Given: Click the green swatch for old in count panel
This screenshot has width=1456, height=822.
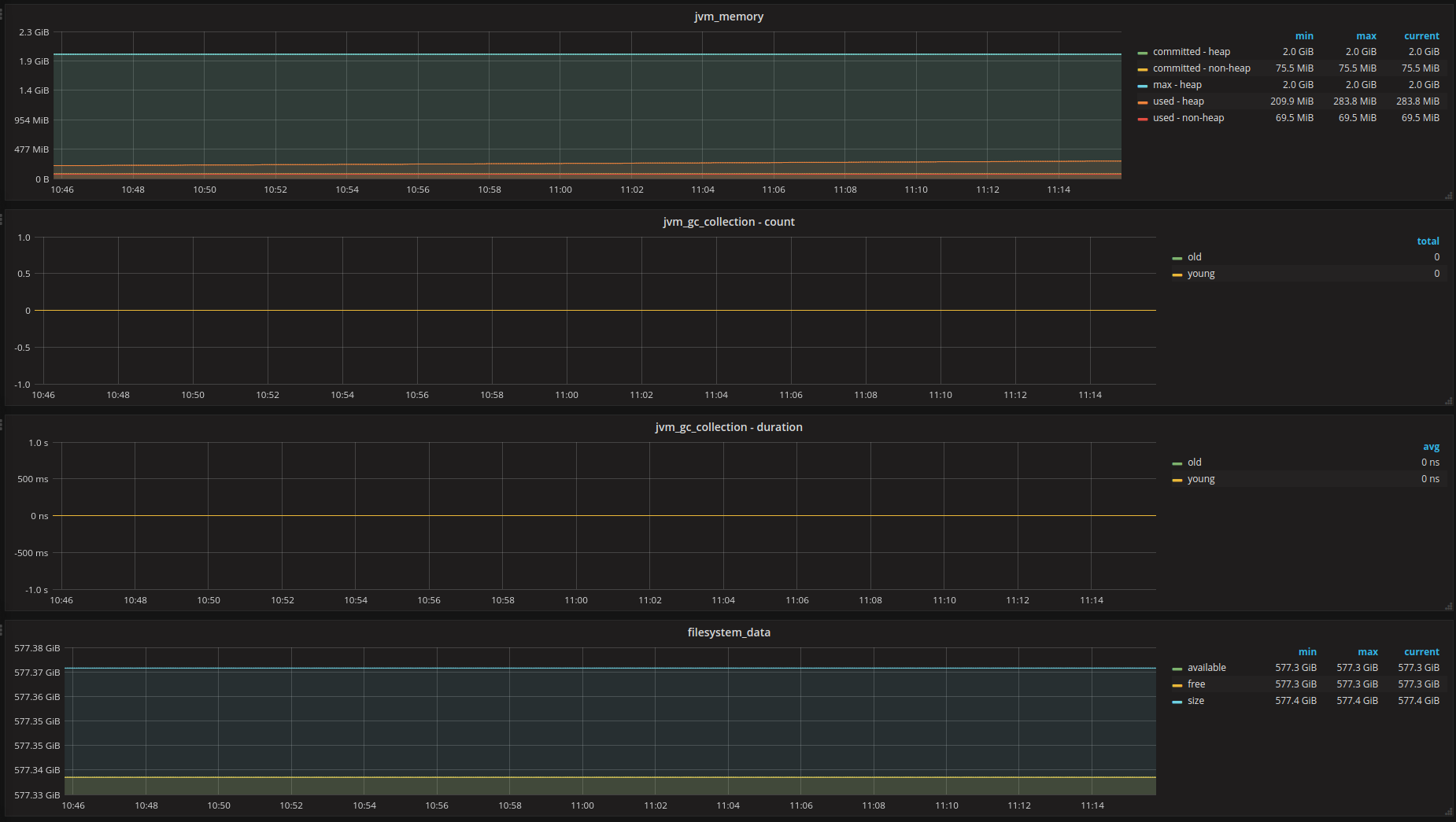Looking at the screenshot, I should click(x=1177, y=258).
